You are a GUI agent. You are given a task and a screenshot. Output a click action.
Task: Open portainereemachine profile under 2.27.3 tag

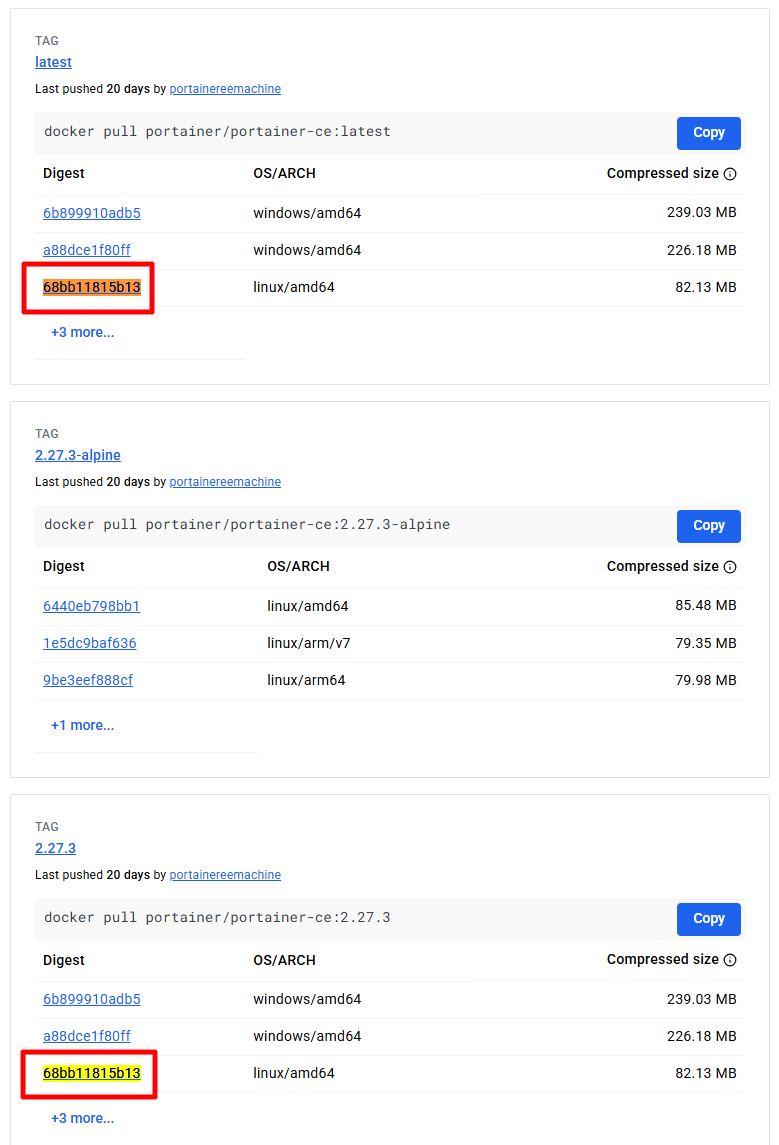[225, 875]
